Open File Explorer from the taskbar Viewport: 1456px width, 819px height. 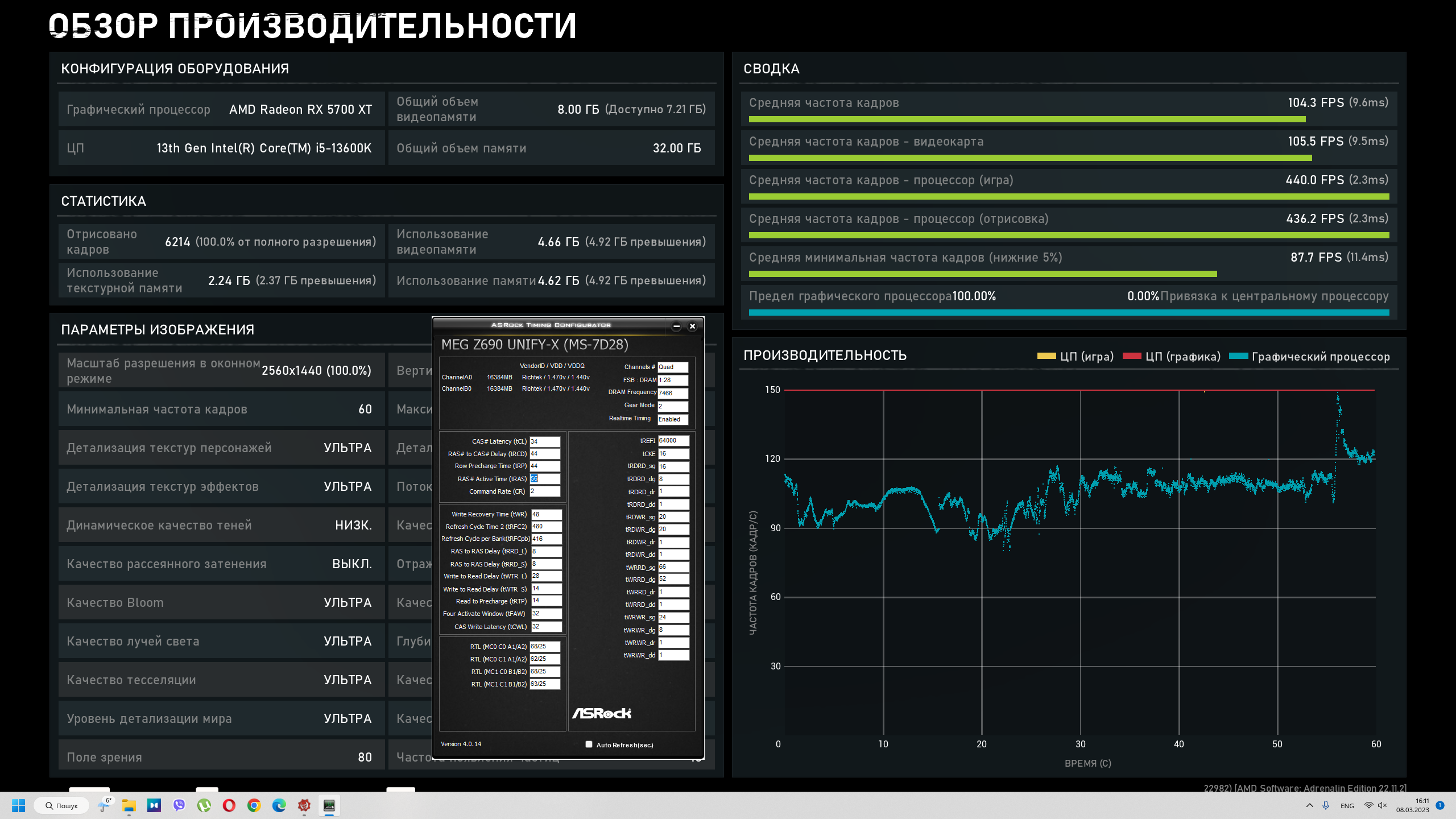(x=129, y=805)
